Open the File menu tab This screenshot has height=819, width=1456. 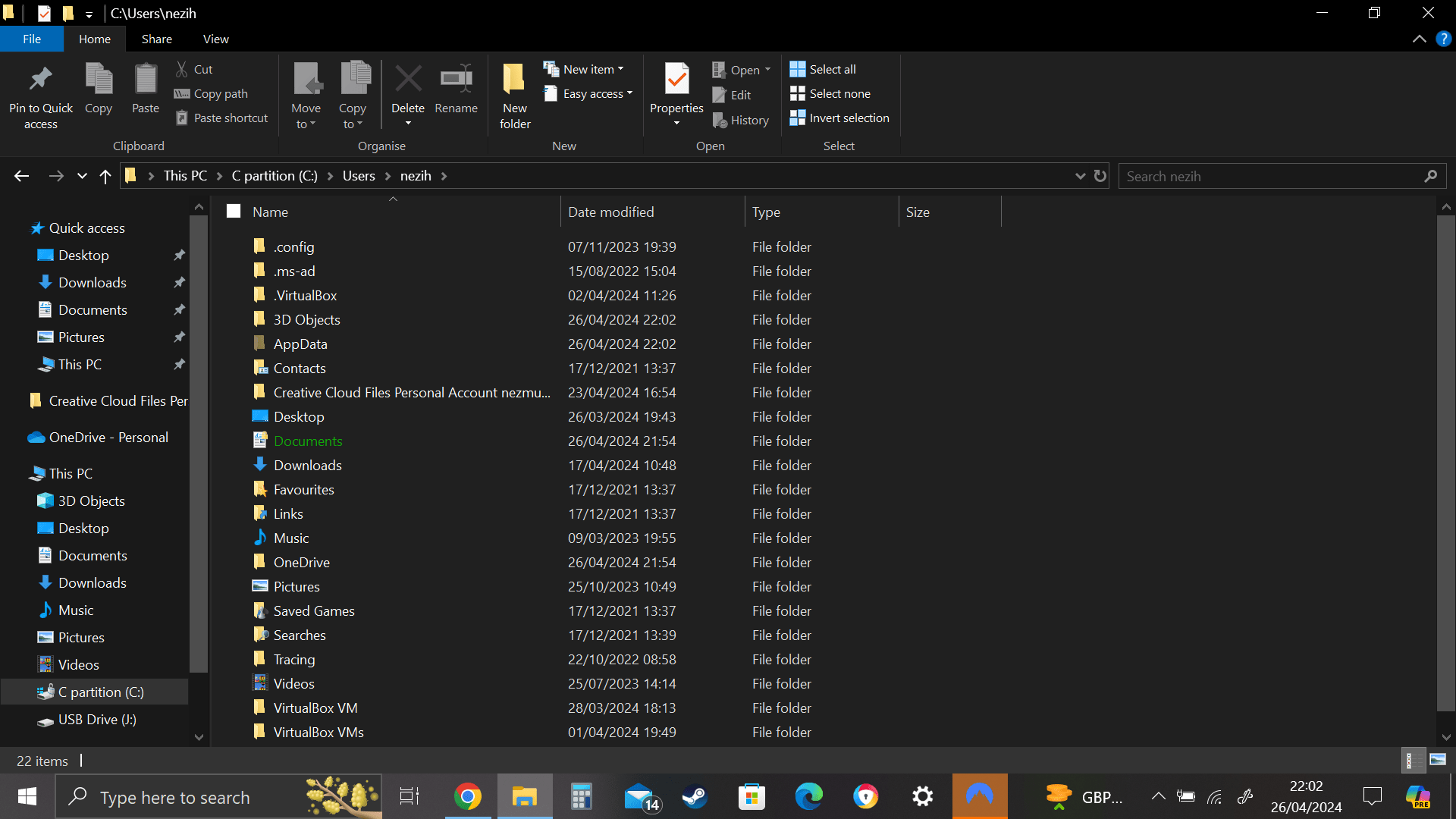pyautogui.click(x=32, y=39)
